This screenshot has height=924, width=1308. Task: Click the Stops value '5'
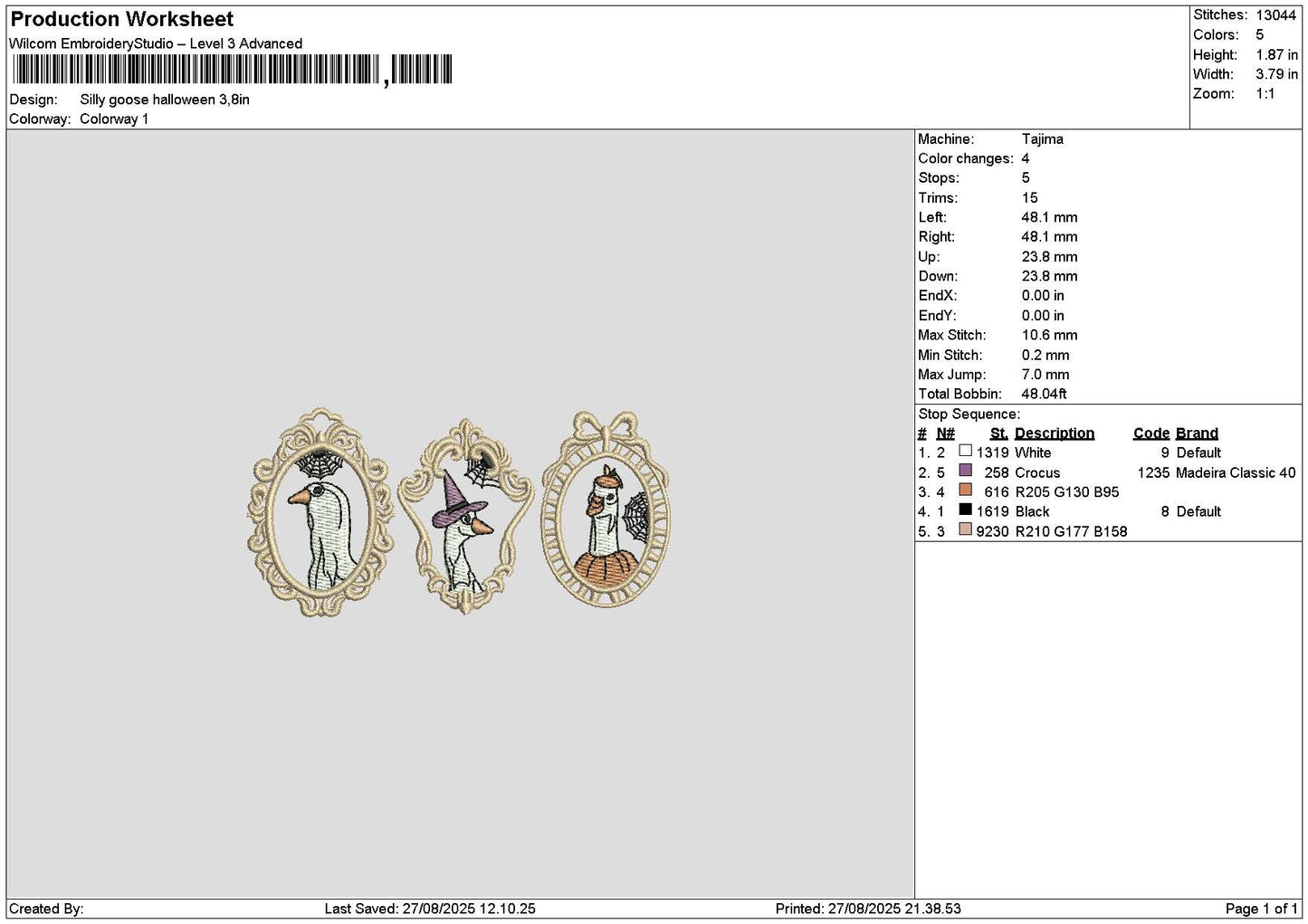[x=1026, y=177]
